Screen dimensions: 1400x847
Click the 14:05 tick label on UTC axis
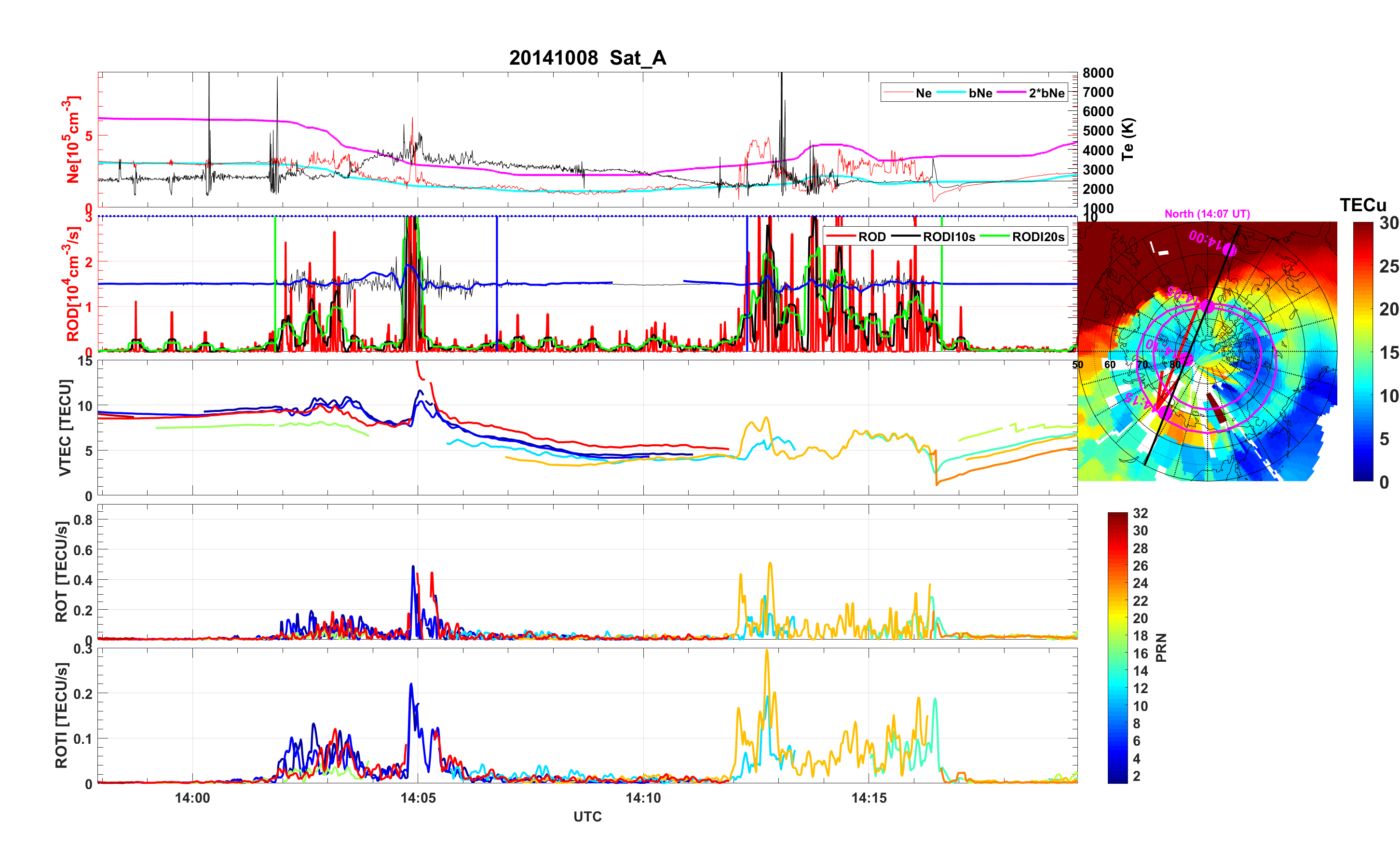point(418,797)
